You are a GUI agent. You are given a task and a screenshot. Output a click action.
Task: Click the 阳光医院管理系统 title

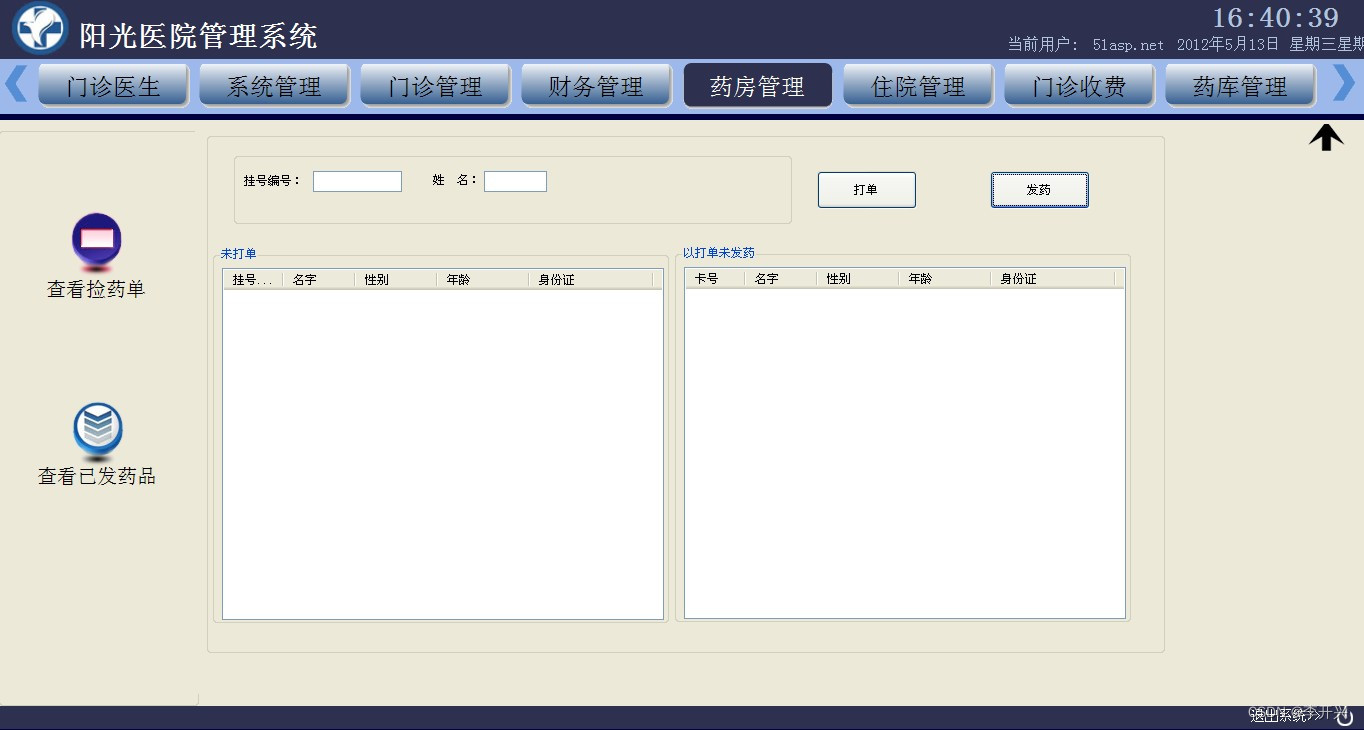[x=198, y=36]
